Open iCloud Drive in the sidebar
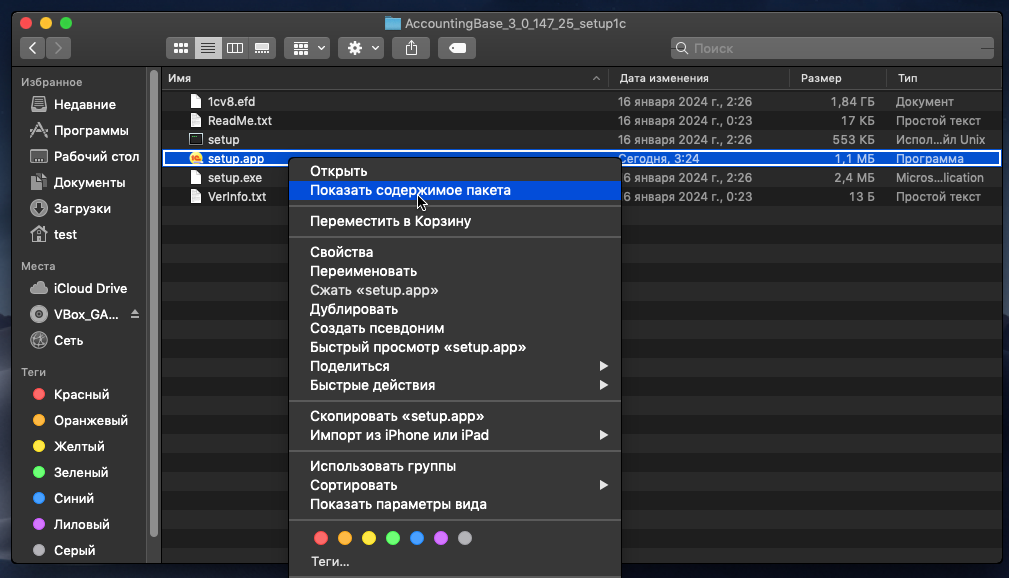Screen dimensions: 1009x578 80,288
